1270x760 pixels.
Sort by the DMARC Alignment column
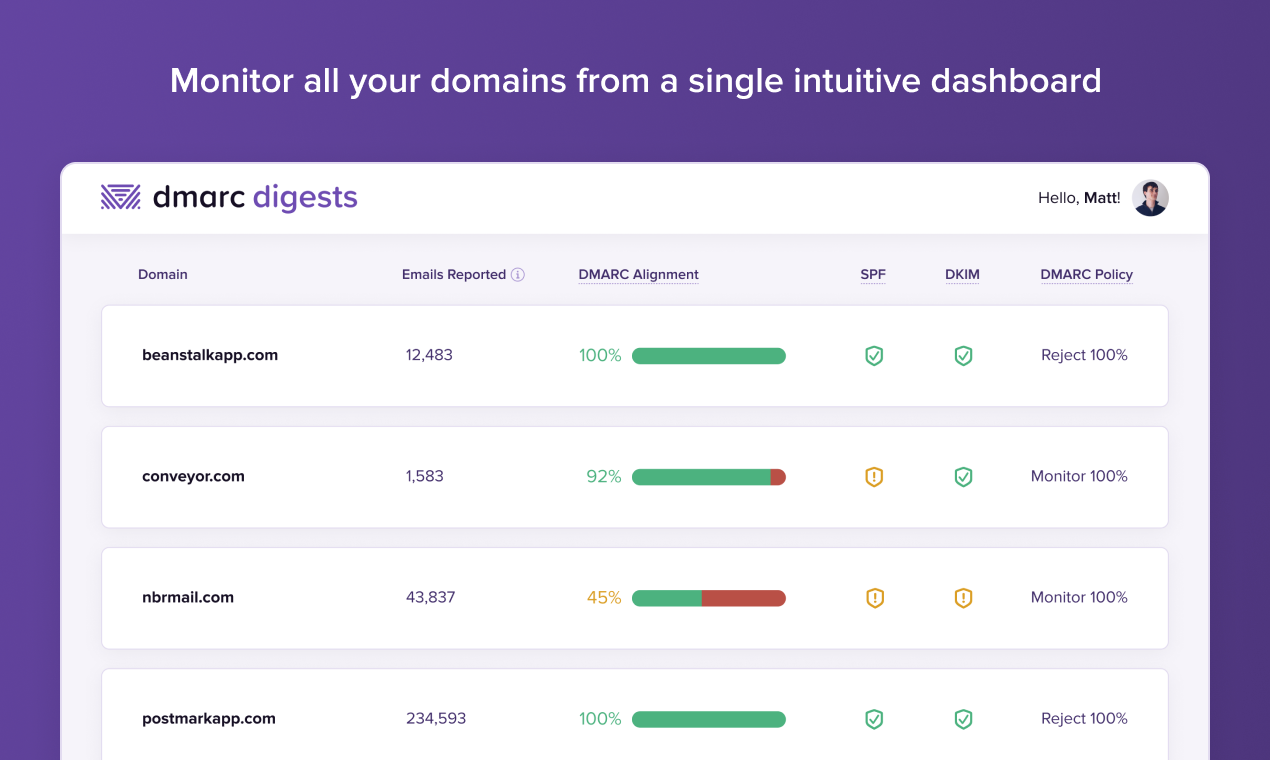coord(638,274)
